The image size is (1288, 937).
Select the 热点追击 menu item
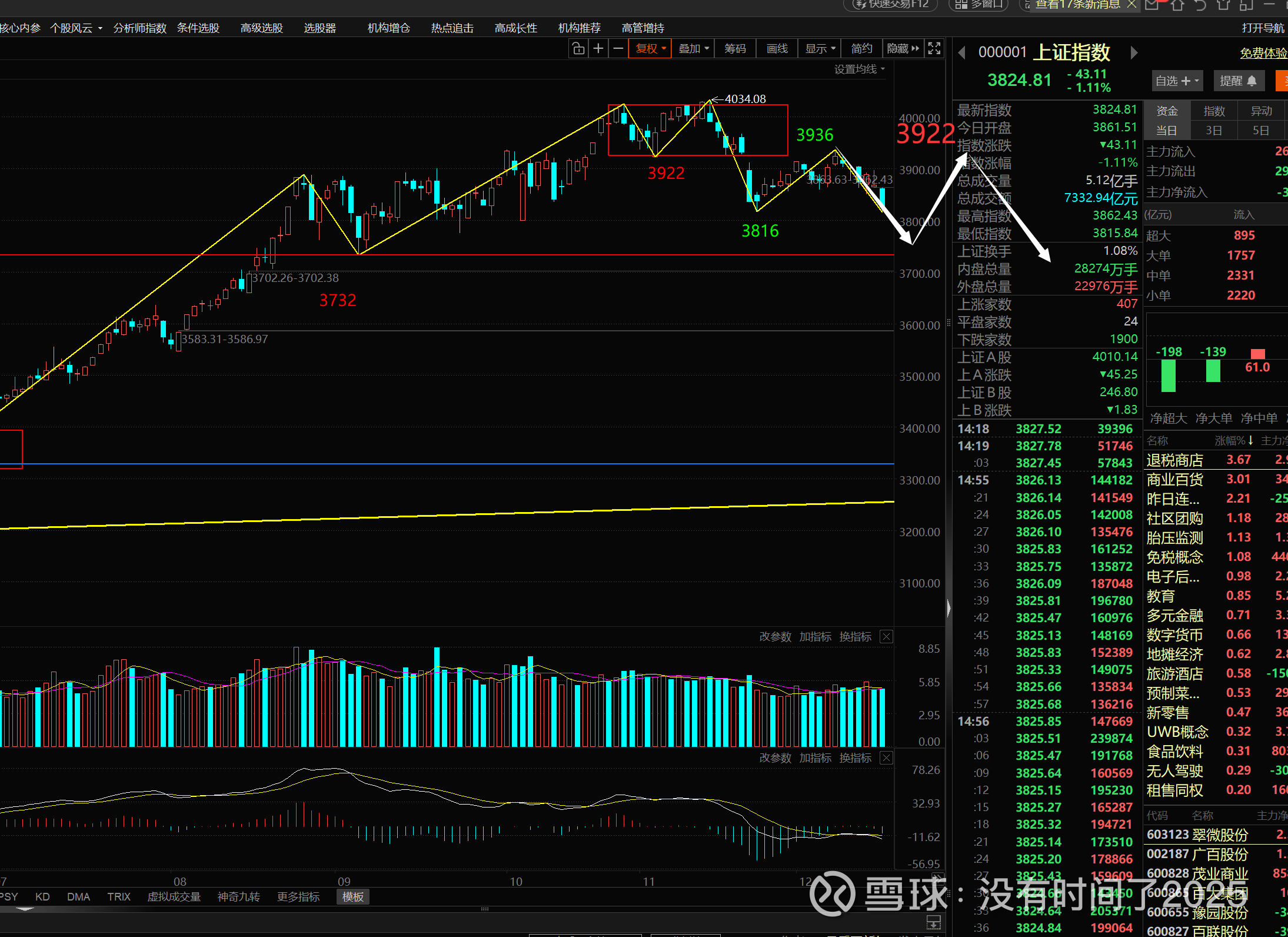452,28
